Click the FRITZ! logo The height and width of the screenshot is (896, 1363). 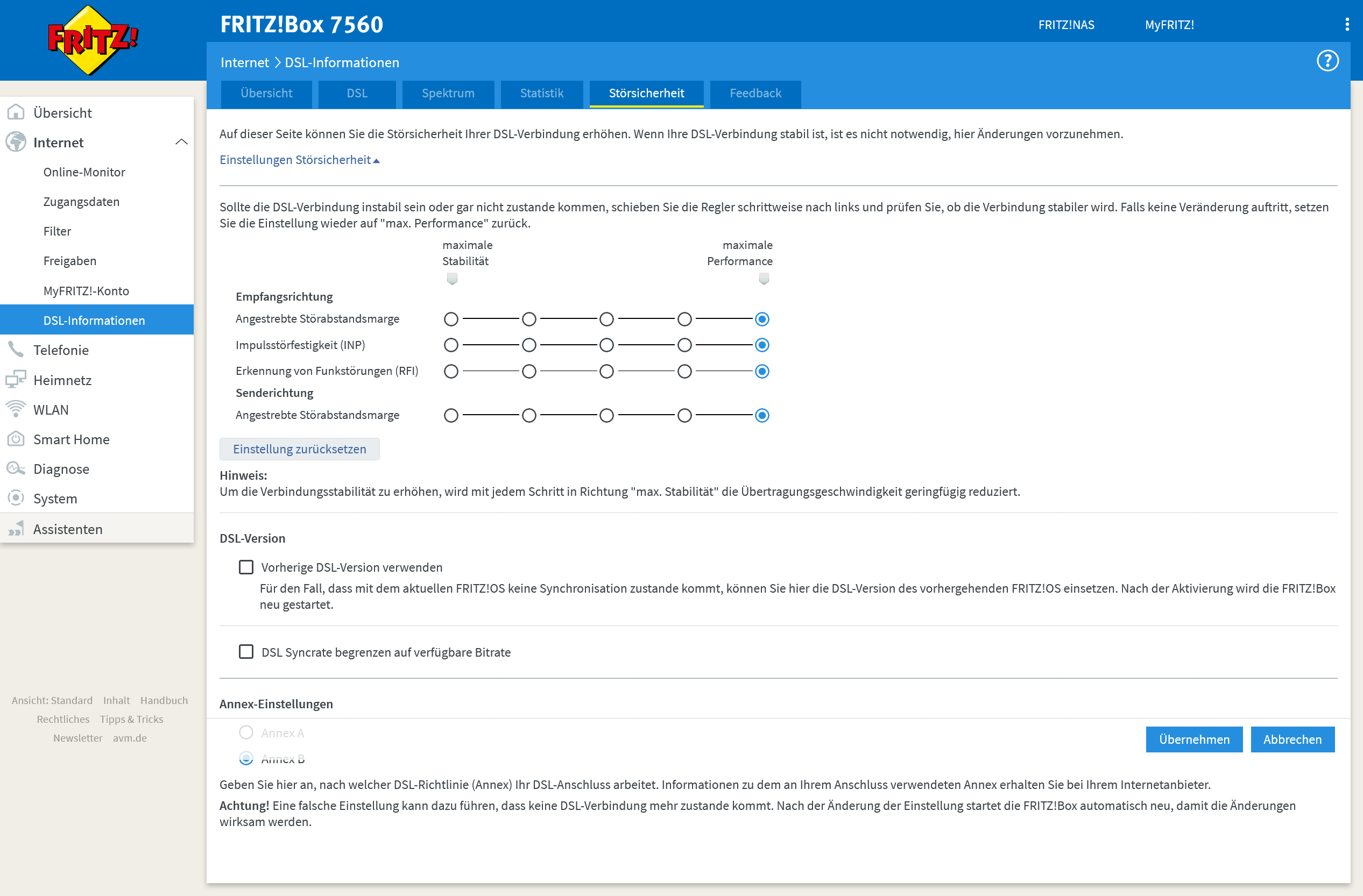91,40
